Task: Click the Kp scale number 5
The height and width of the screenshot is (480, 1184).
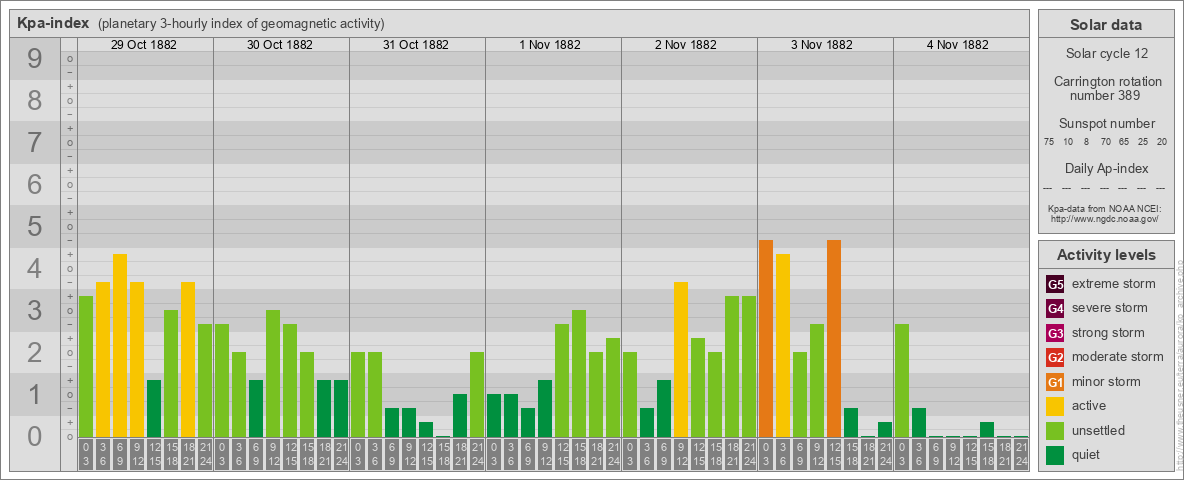Action: [34, 226]
